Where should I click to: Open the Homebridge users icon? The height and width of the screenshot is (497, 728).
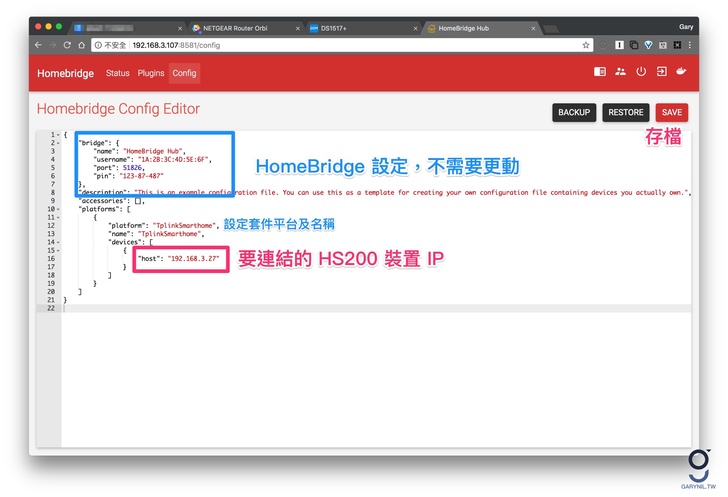point(620,72)
